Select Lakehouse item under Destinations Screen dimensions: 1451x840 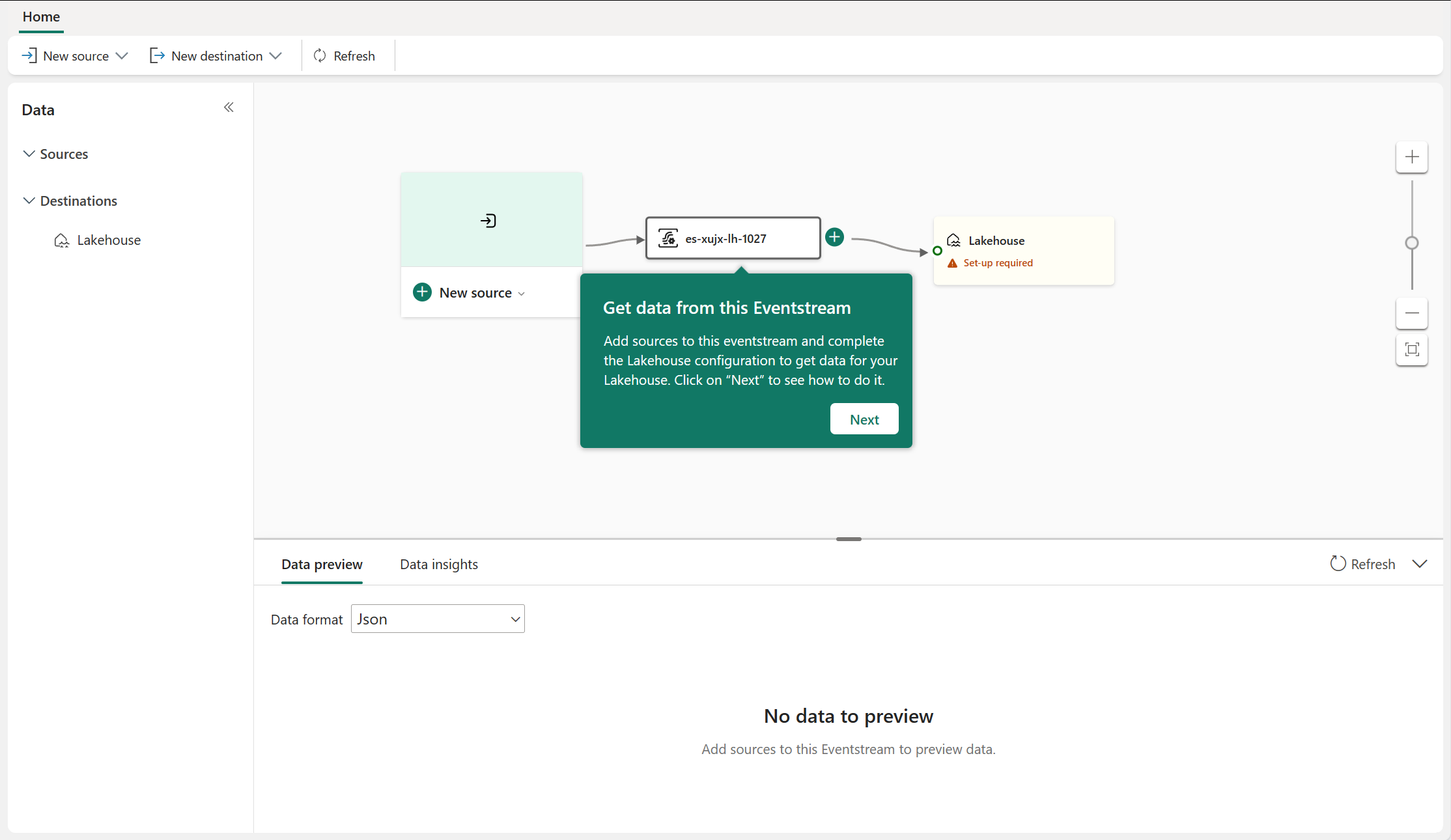[108, 240]
